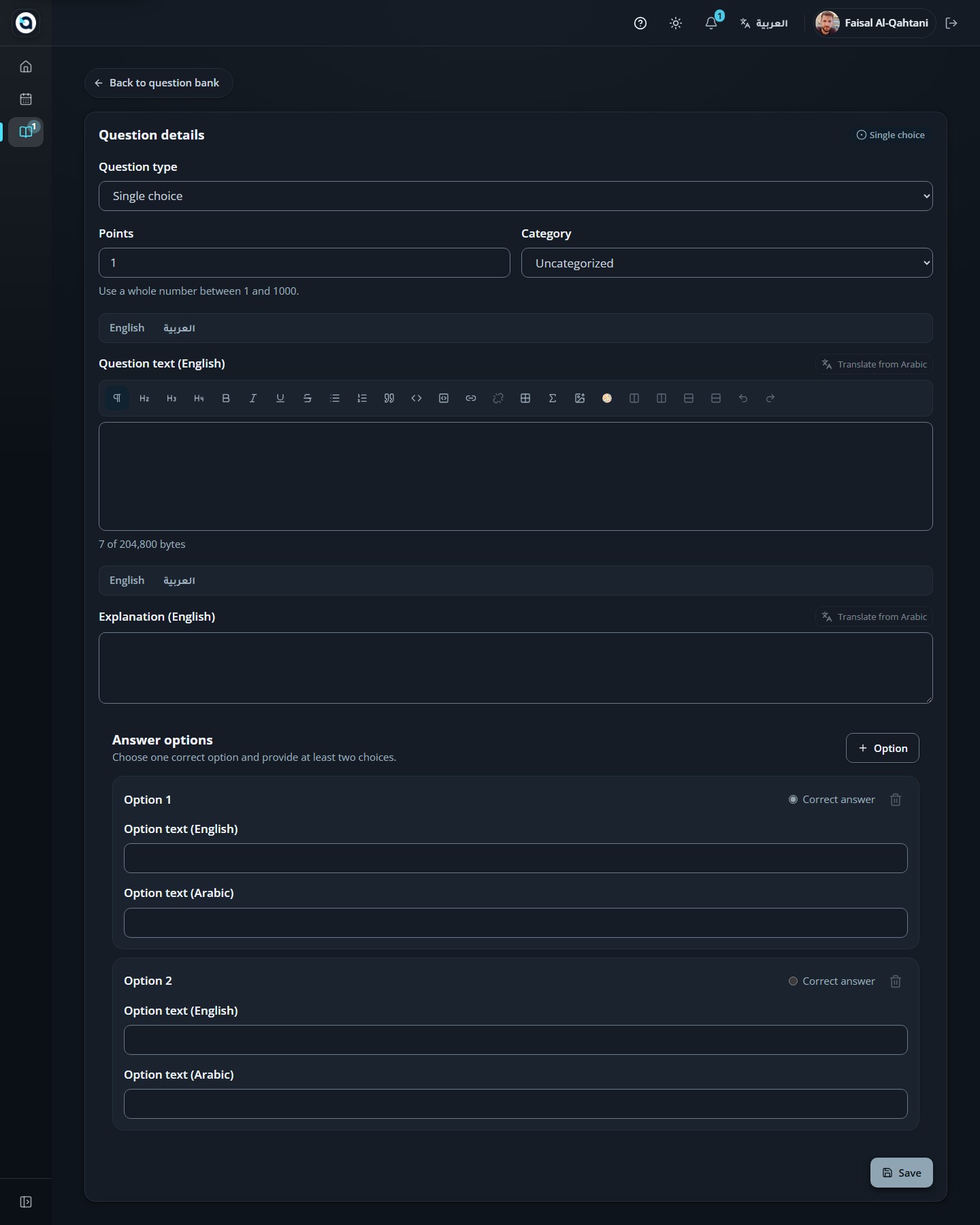
Task: Select العربية tab above Explanation
Action: [179, 581]
